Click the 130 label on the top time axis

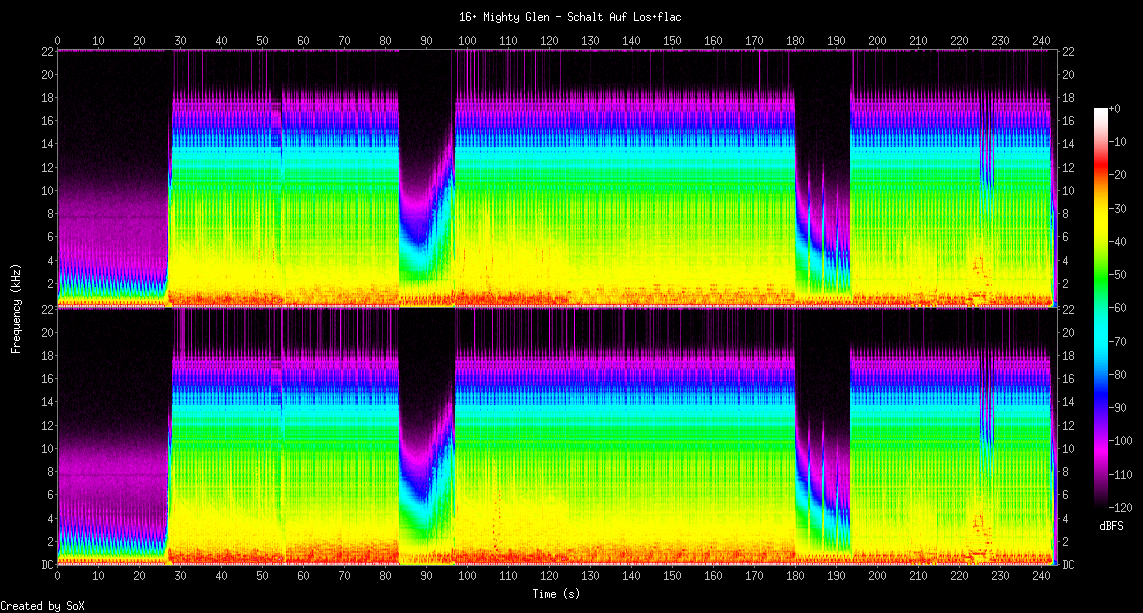(590, 41)
